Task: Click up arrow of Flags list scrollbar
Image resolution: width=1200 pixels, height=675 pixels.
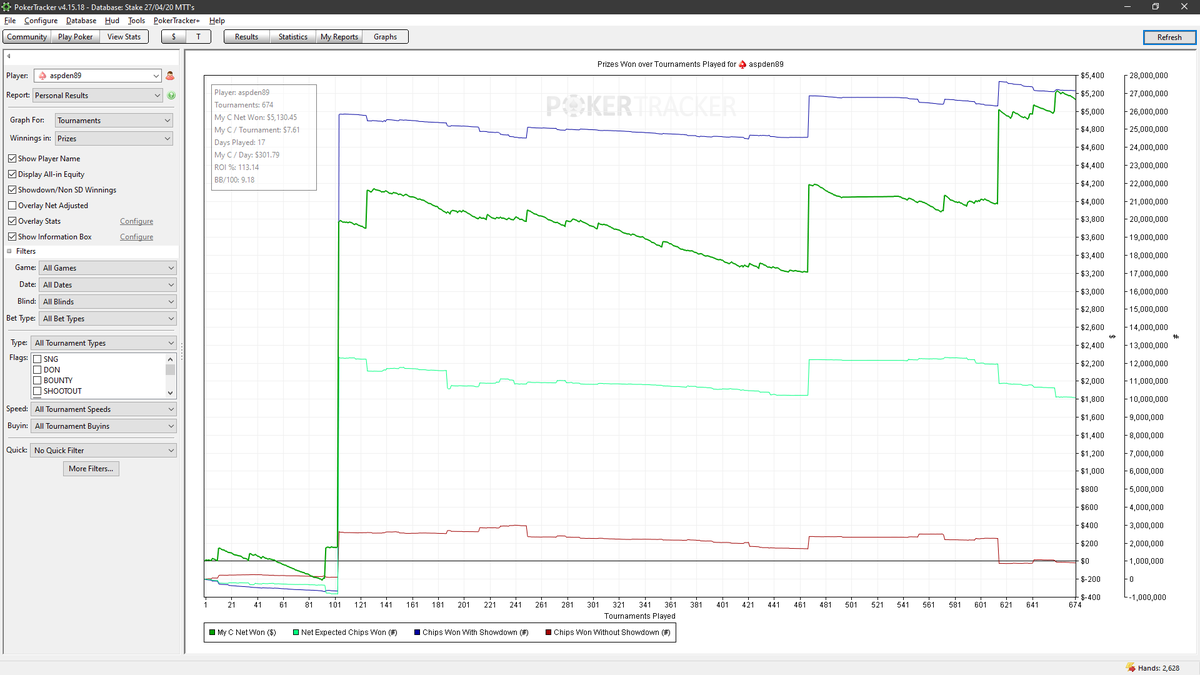Action: point(170,358)
